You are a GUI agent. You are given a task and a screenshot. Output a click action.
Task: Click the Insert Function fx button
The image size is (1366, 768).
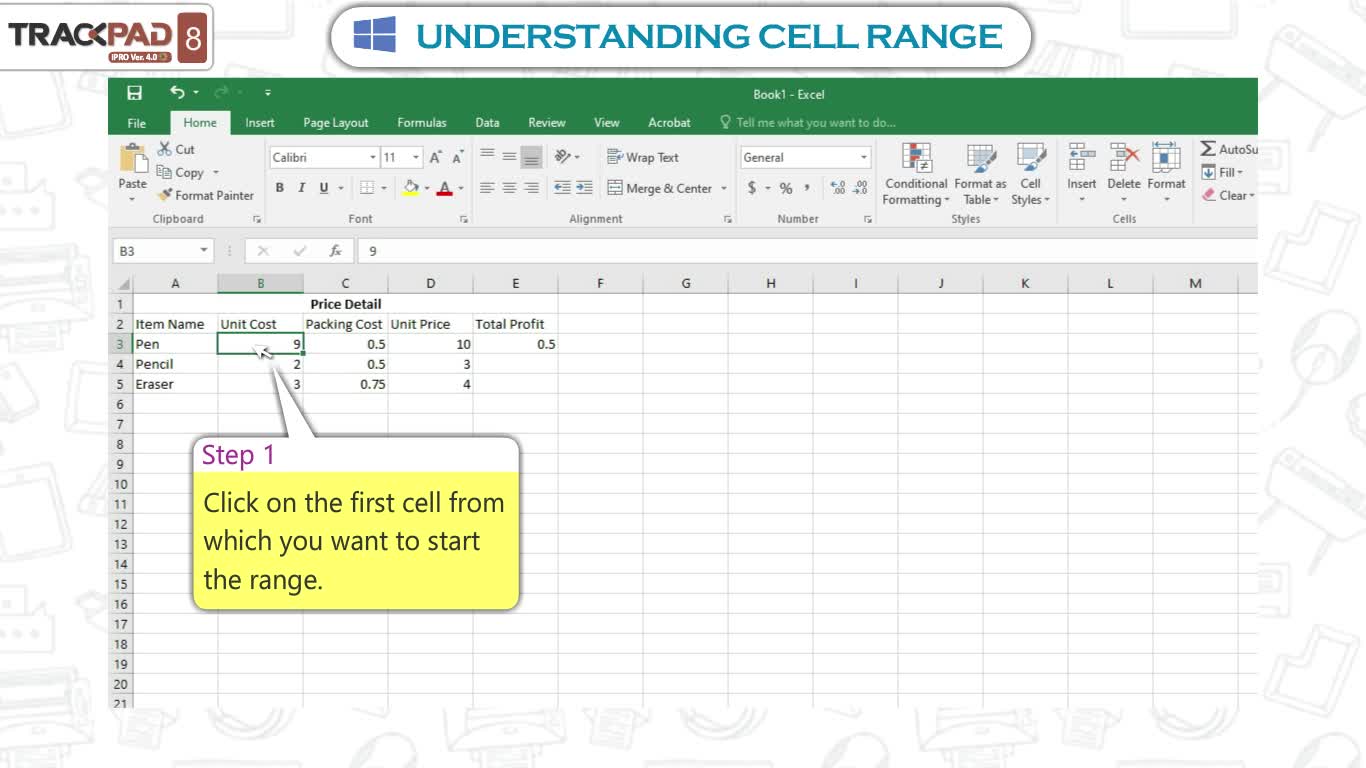[336, 251]
